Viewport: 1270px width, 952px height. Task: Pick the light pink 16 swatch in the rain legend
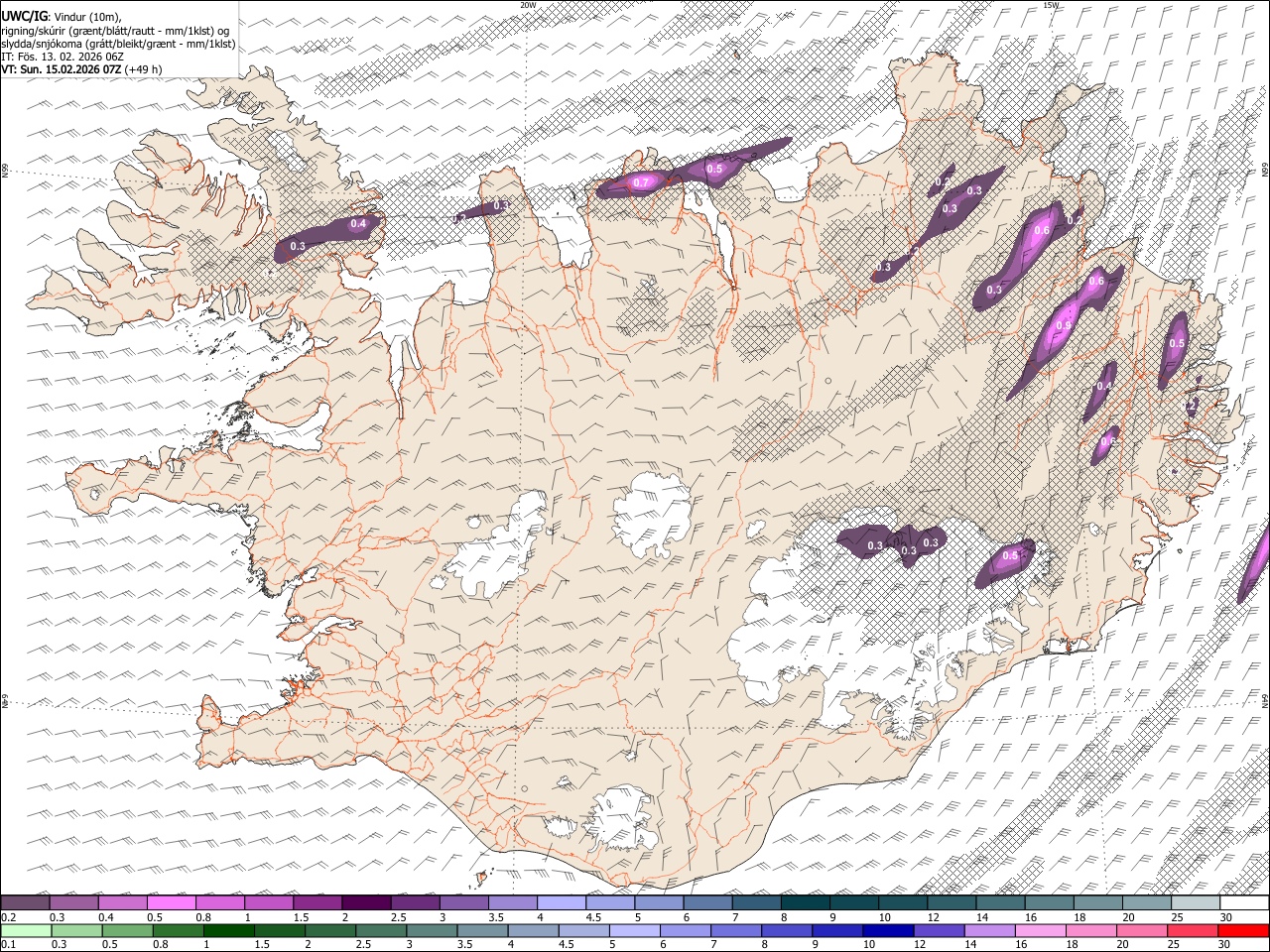[1041, 930]
